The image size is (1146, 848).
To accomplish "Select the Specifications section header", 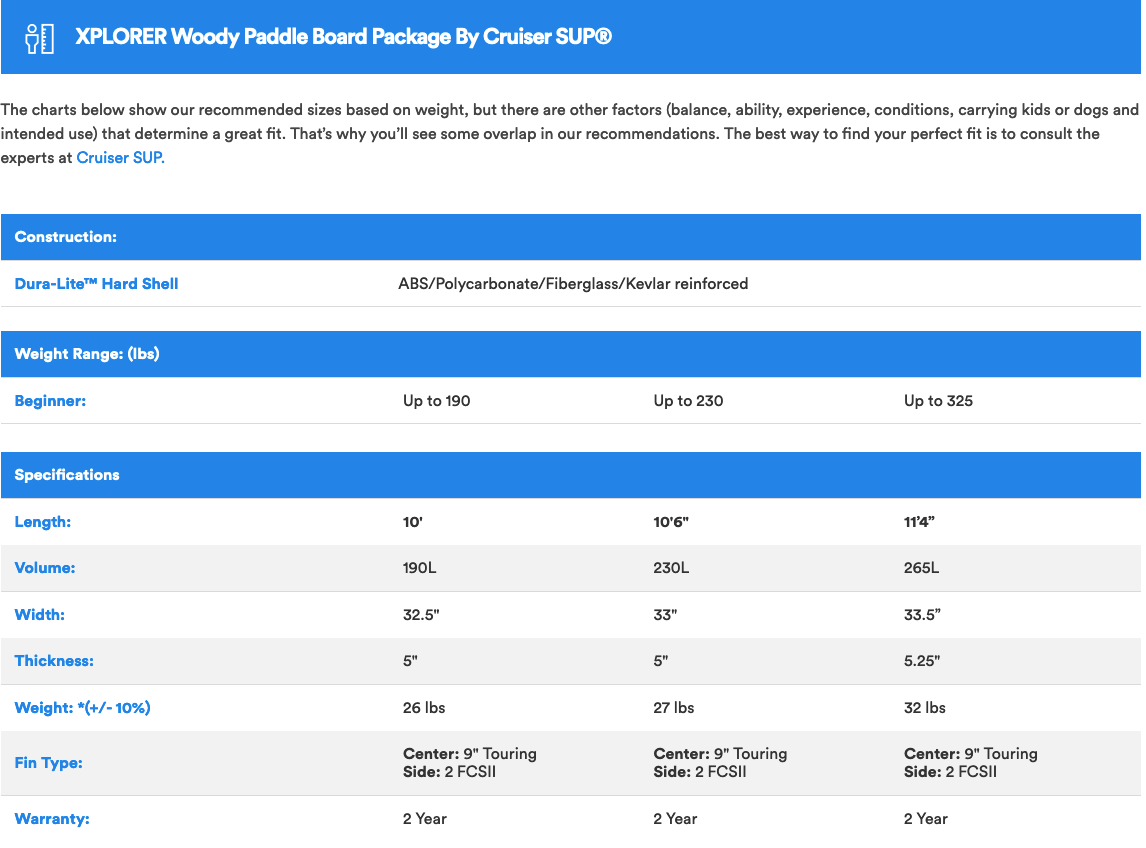I will pyautogui.click(x=67, y=475).
